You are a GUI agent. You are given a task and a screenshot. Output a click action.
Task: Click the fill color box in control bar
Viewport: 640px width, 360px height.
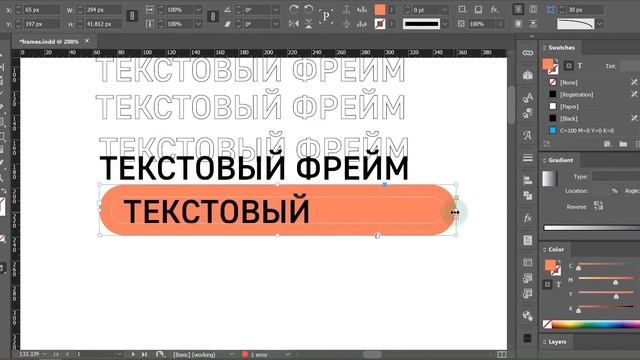click(380, 9)
